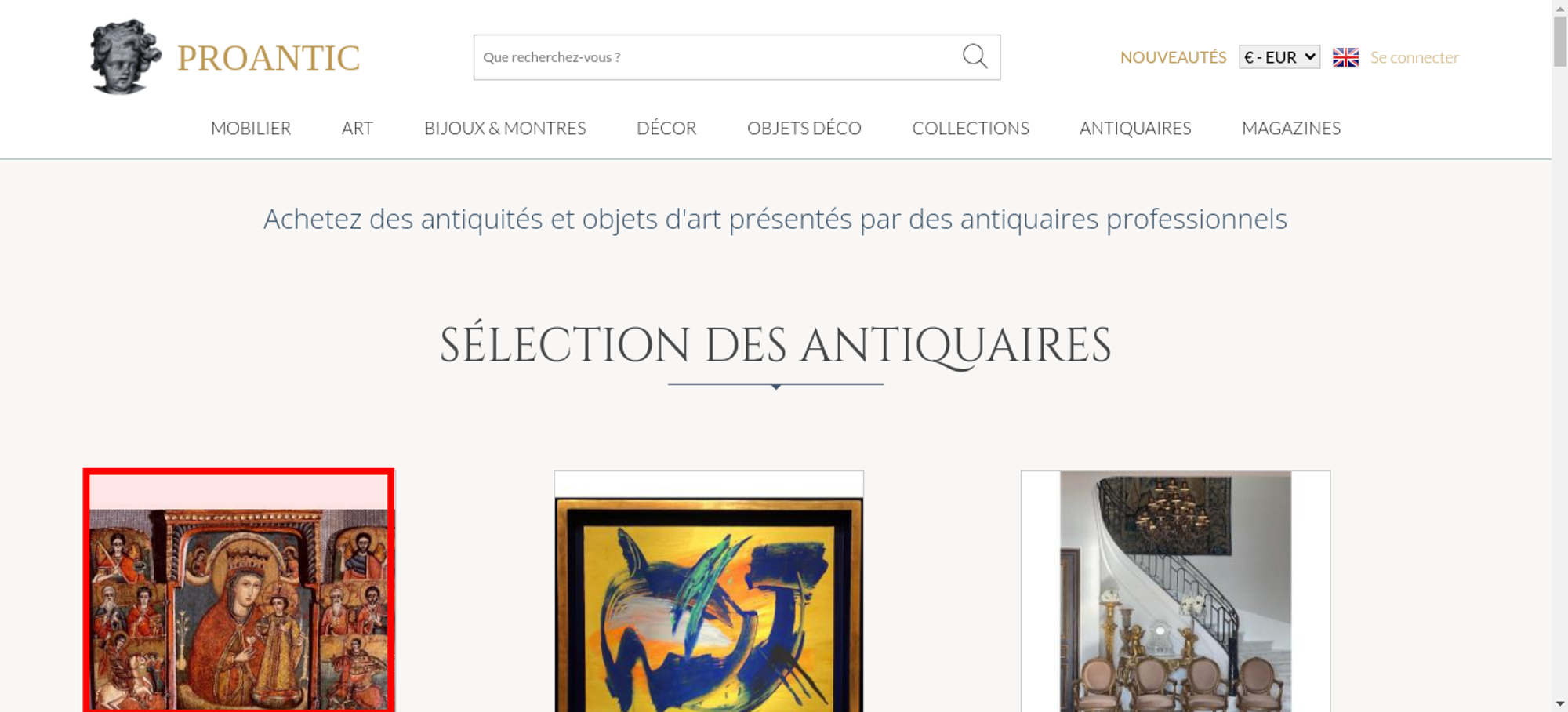Screen dimensions: 1568x712
Task: Open the ANTIQUAIRES page
Action: point(1135,128)
